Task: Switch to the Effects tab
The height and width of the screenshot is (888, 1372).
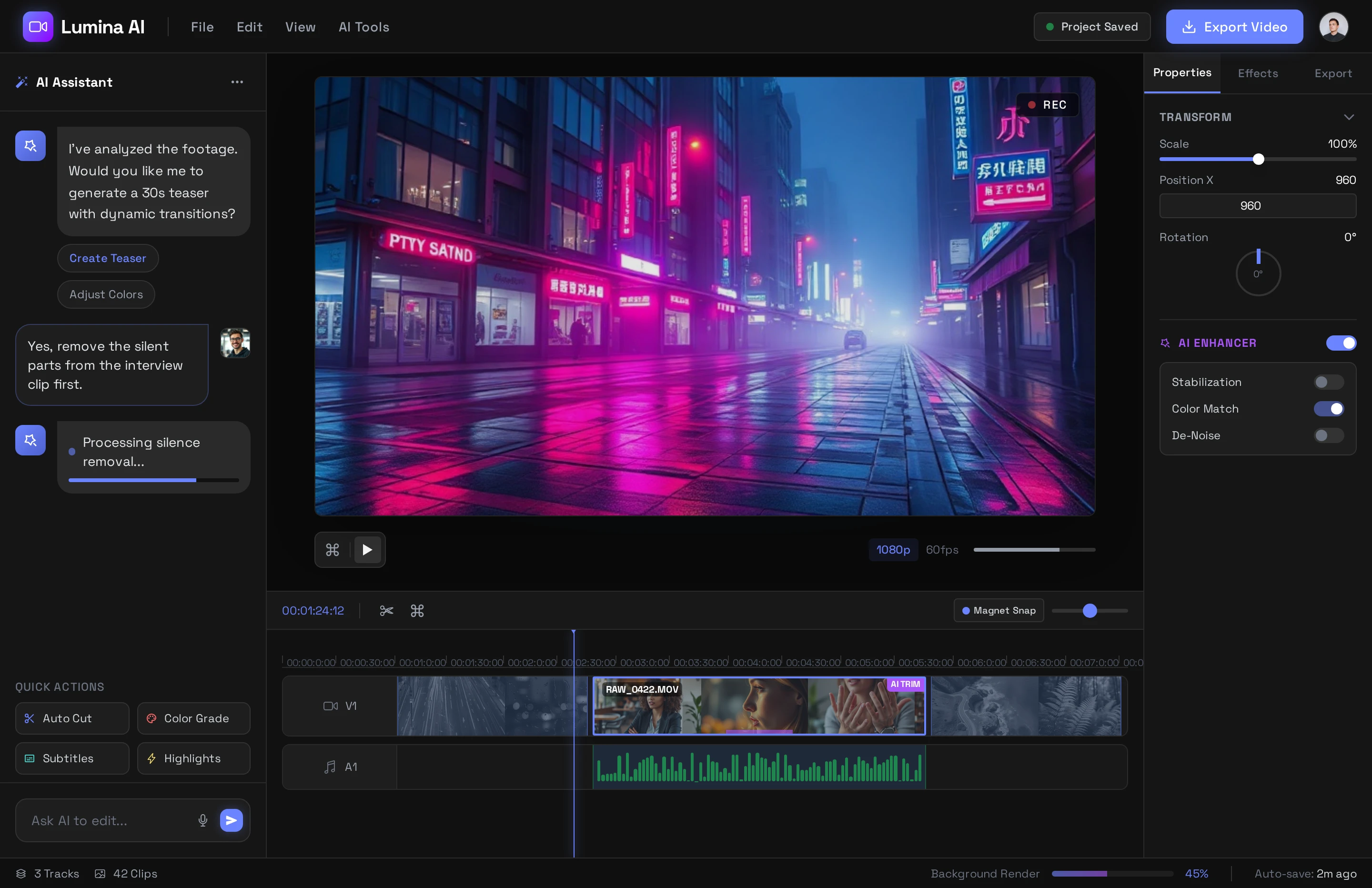Action: [1257, 73]
